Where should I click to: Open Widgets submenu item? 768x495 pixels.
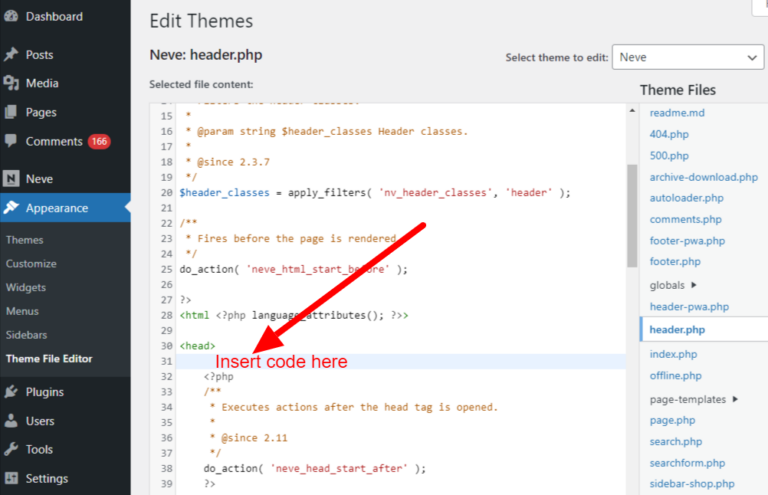point(26,287)
